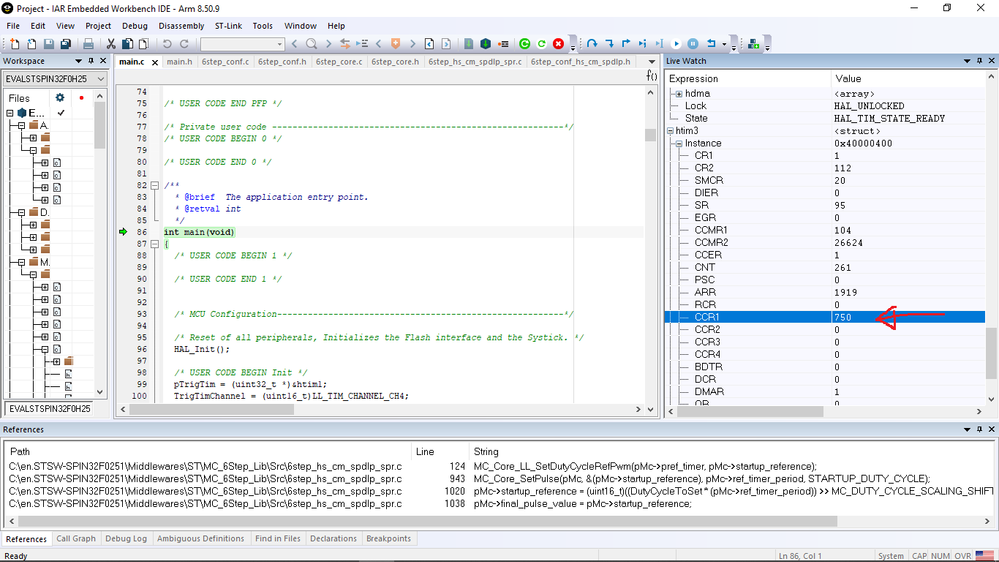Screen dimensions: 999x562
Task: Collapse the comment fold at line 82
Action: point(154,185)
